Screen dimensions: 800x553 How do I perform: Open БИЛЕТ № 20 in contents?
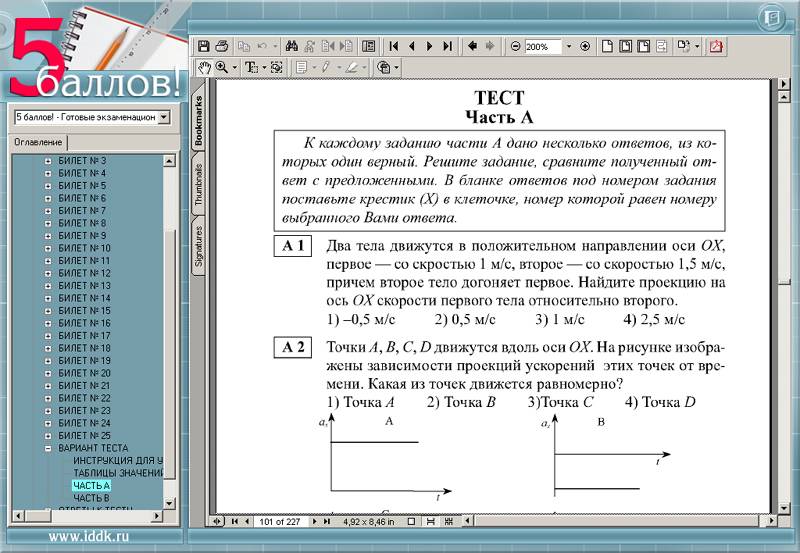(x=84, y=373)
